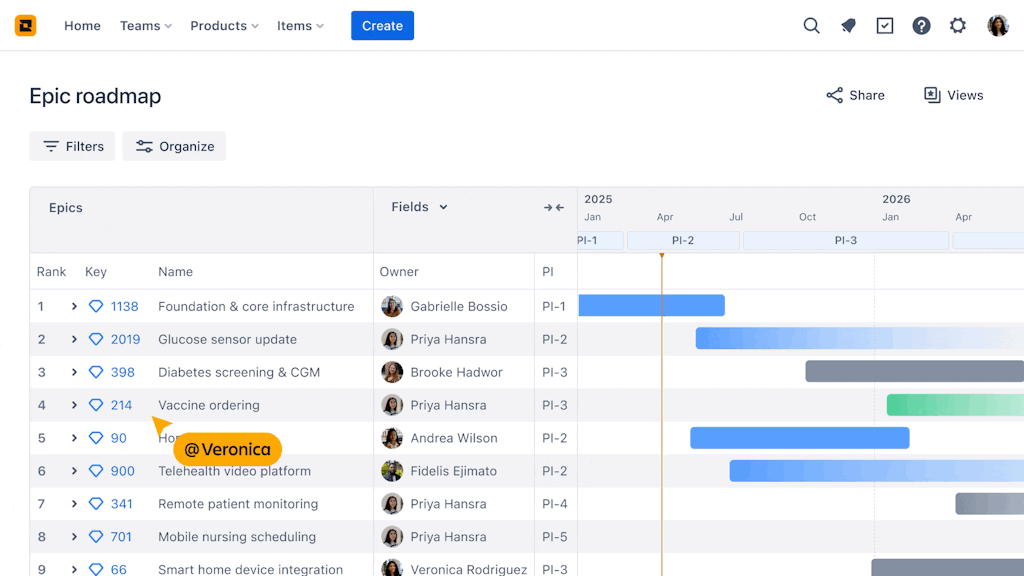Open the Fields dropdown
The width and height of the screenshot is (1024, 576).
pyautogui.click(x=418, y=207)
